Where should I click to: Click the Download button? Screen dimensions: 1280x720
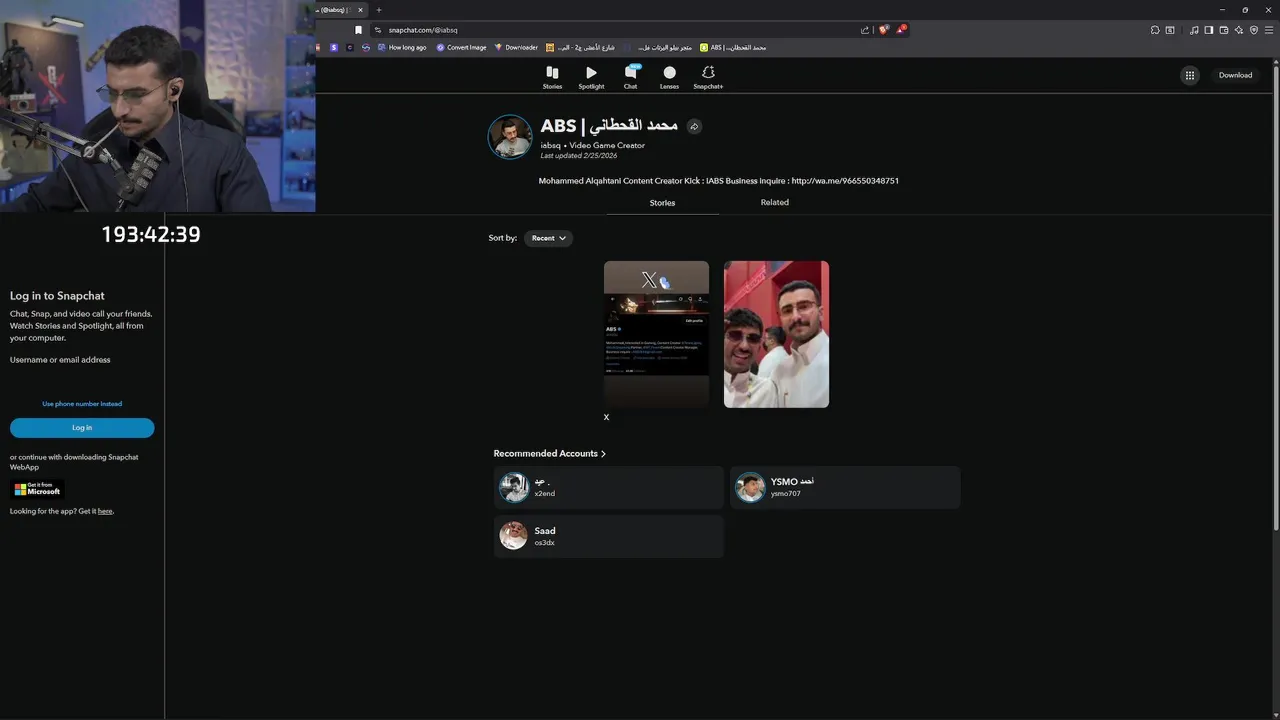click(1235, 75)
